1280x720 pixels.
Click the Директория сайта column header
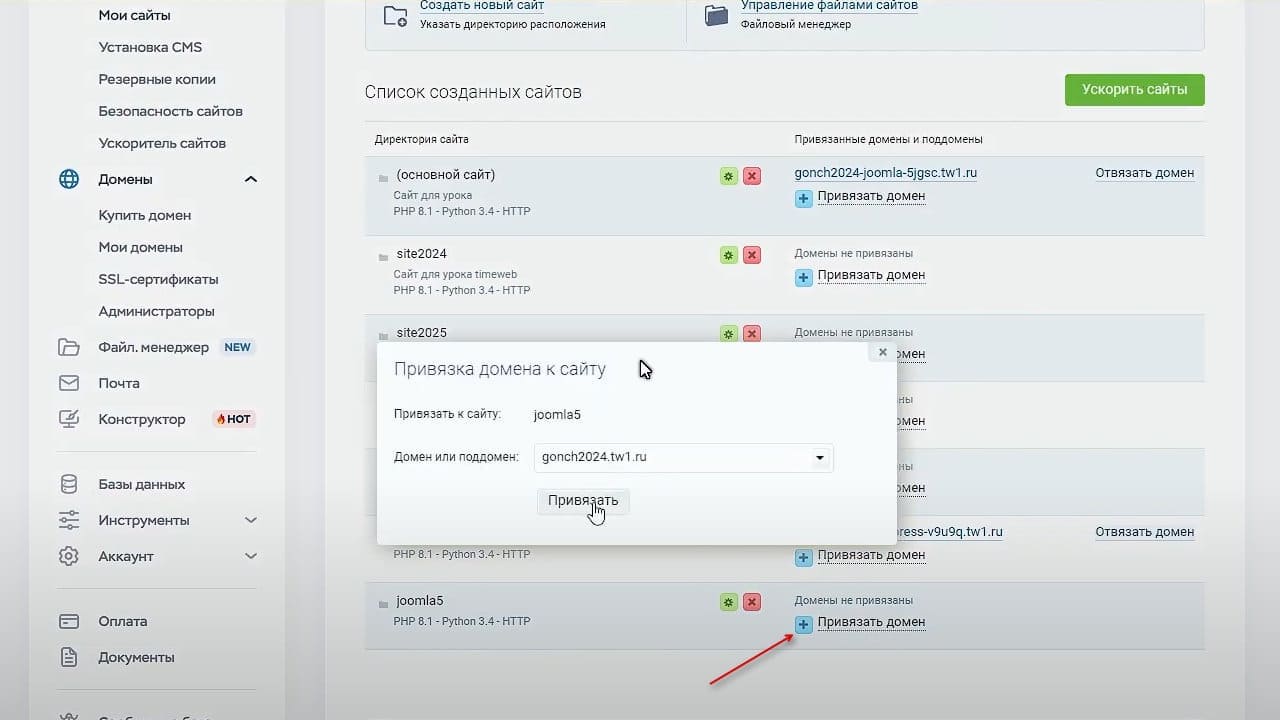coord(421,139)
